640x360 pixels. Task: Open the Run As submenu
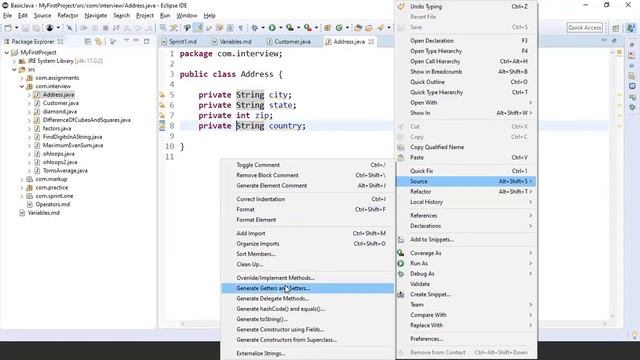coord(466,263)
